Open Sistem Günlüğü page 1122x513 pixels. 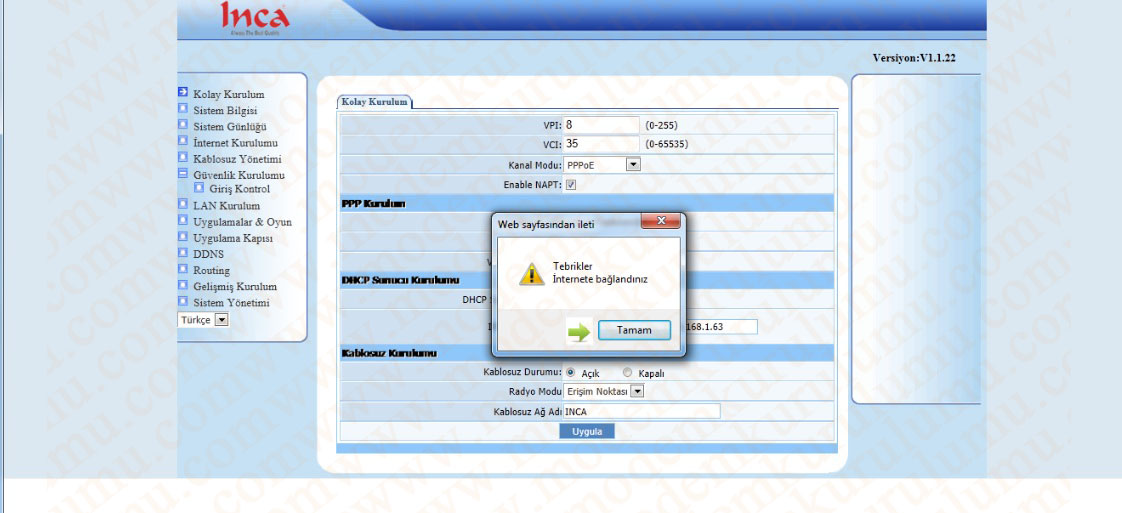click(x=230, y=127)
